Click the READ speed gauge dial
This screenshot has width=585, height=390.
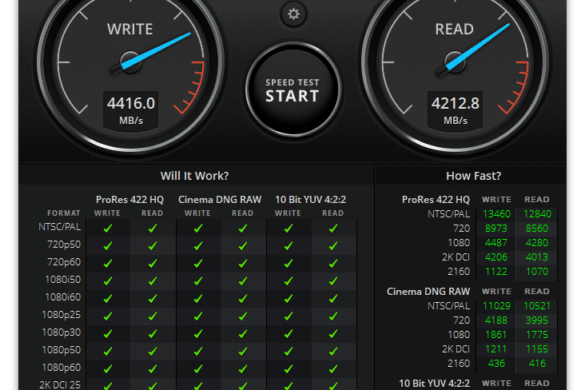point(455,63)
